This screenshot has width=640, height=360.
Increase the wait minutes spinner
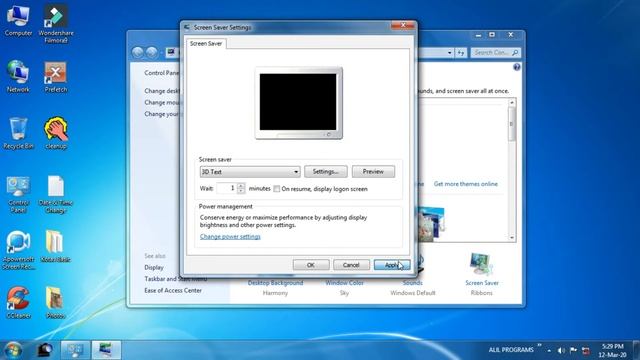point(241,186)
